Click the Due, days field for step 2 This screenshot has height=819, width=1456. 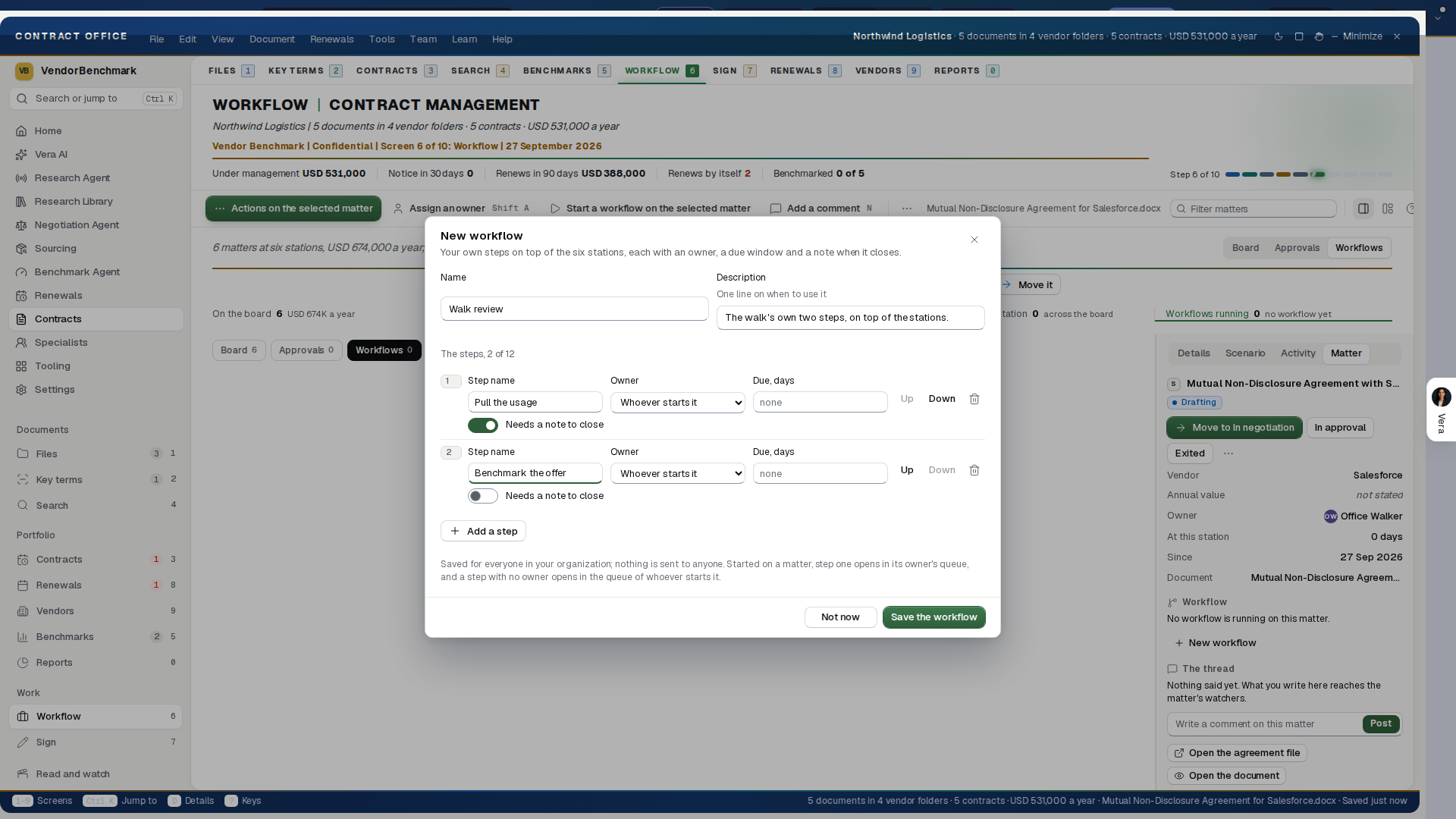pos(820,473)
